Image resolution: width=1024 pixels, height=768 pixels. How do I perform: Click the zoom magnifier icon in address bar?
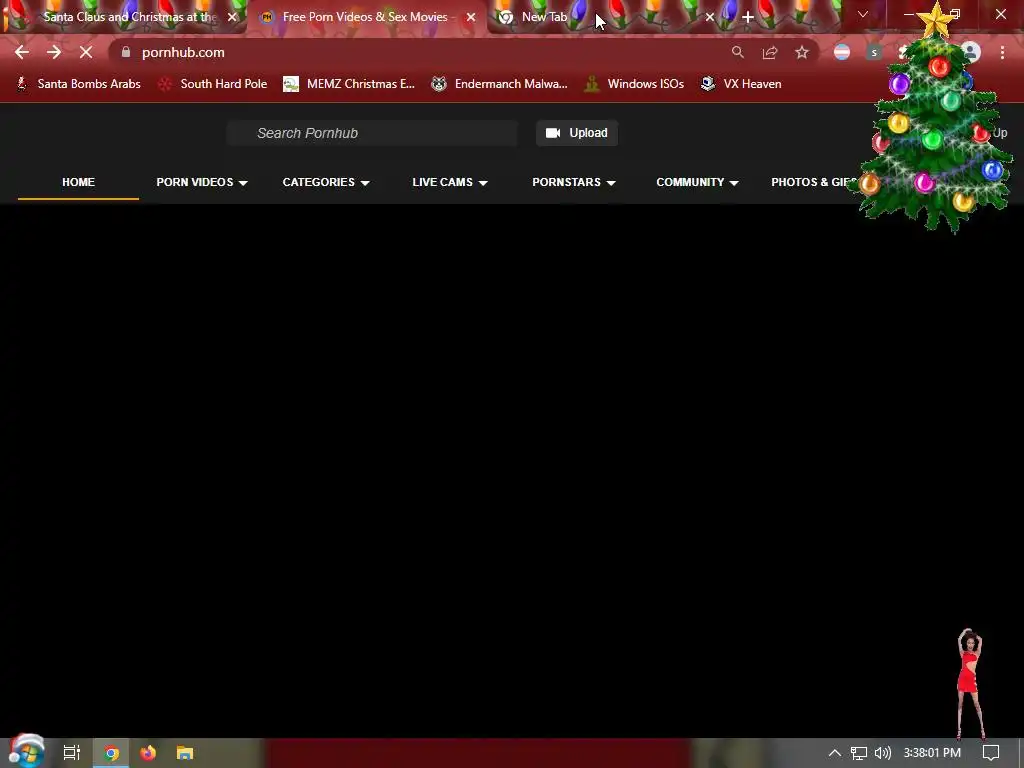[737, 52]
